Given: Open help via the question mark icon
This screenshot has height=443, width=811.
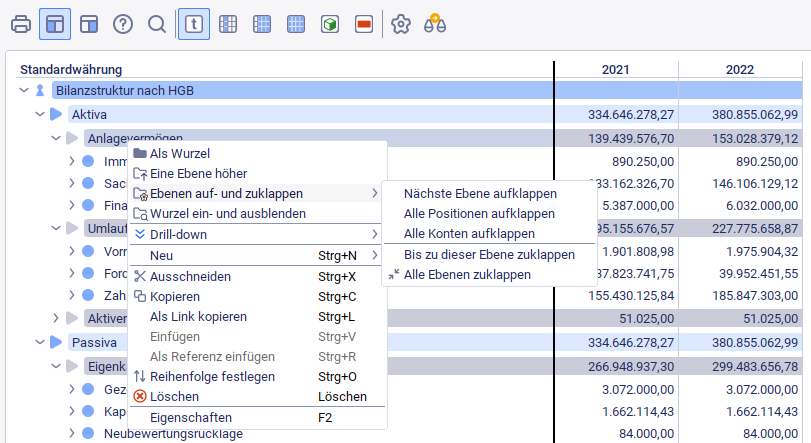Looking at the screenshot, I should 123,24.
